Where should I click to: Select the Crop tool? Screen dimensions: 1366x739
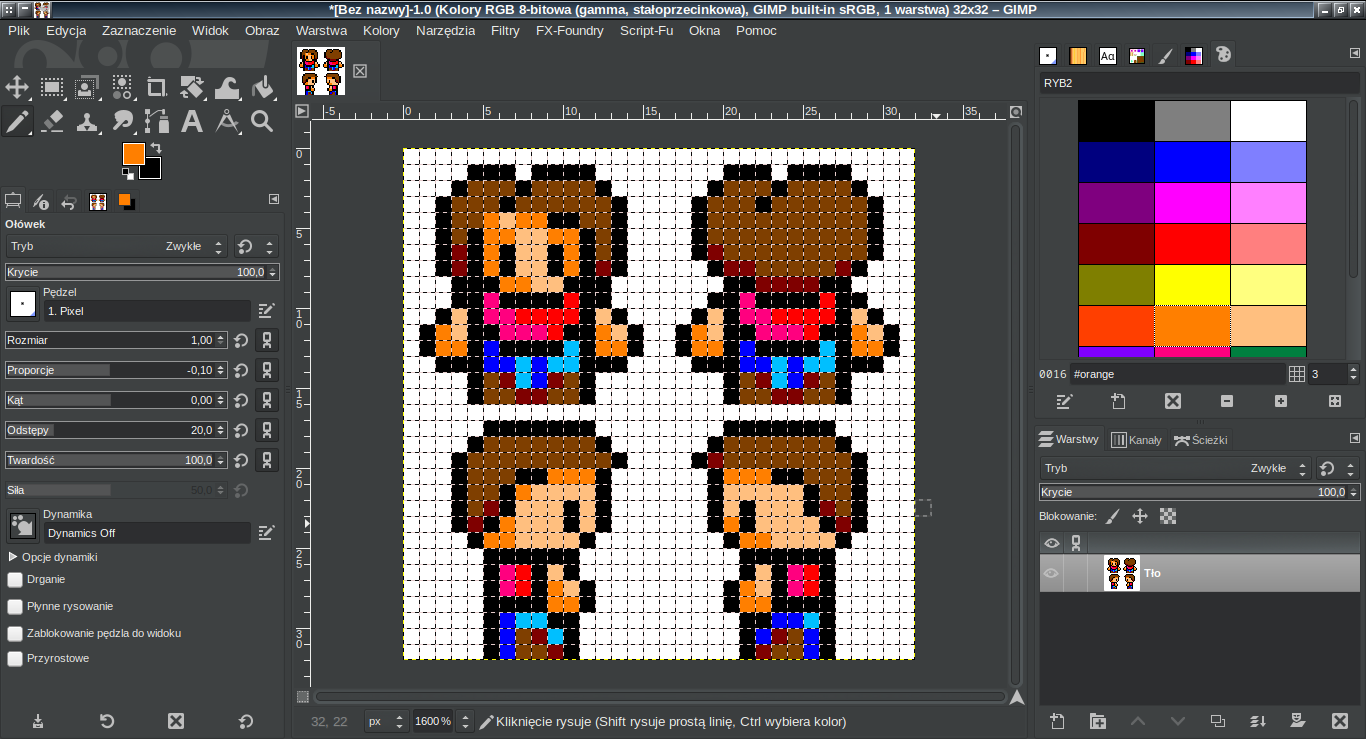click(157, 87)
